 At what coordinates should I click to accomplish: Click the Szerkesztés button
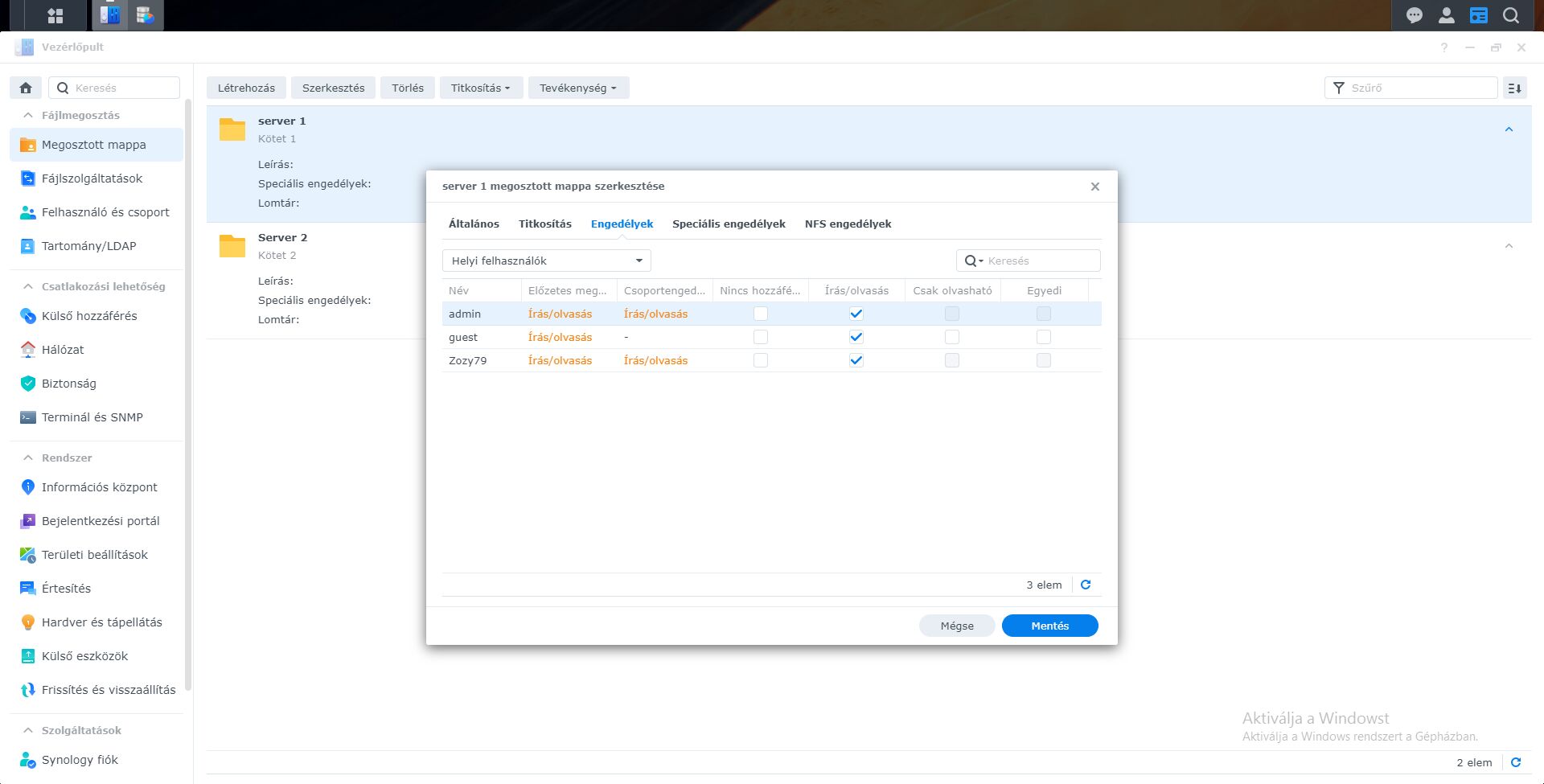coord(333,88)
